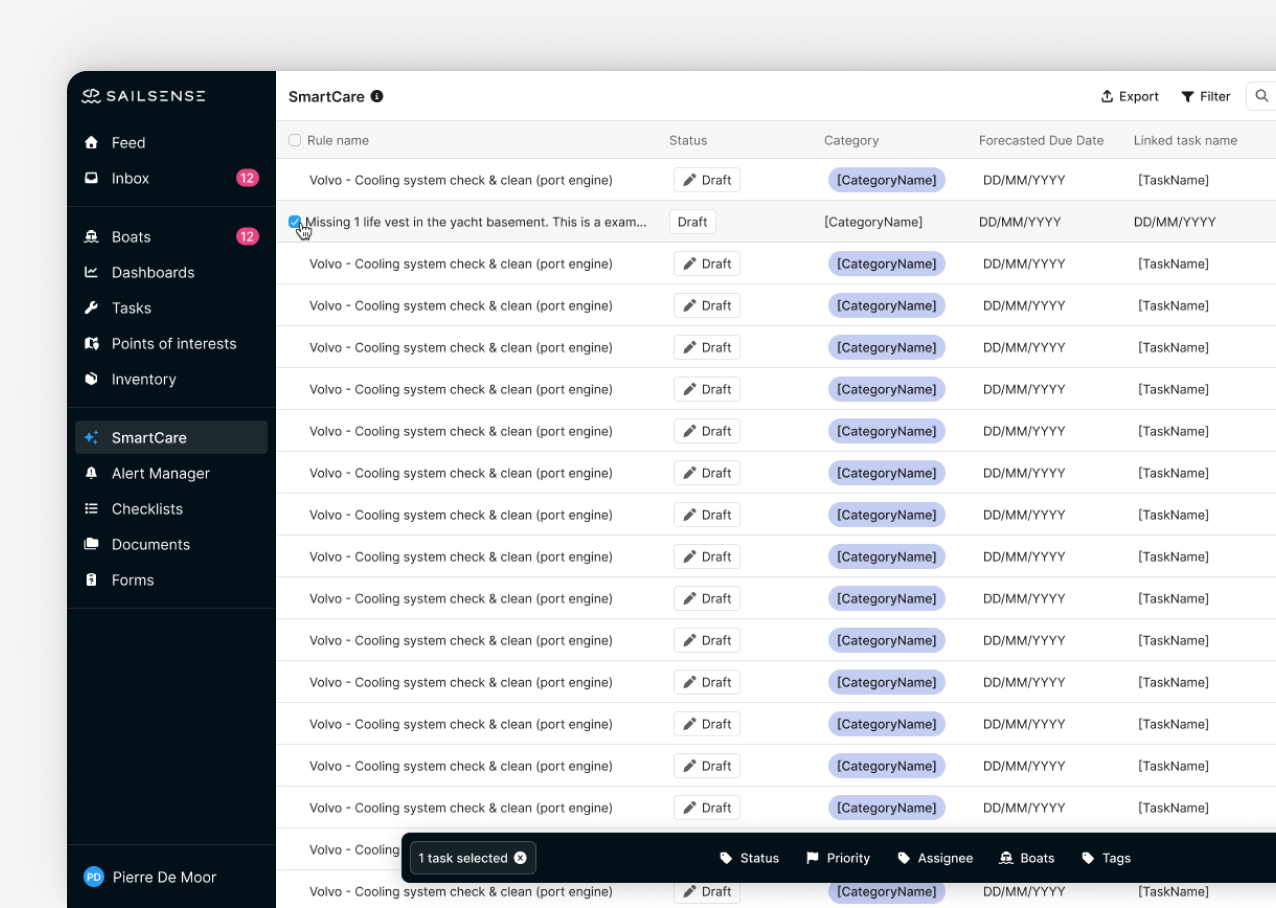Clear selection with the X on '1 task selected'
Image resolution: width=1276 pixels, height=908 pixels.
[x=520, y=858]
